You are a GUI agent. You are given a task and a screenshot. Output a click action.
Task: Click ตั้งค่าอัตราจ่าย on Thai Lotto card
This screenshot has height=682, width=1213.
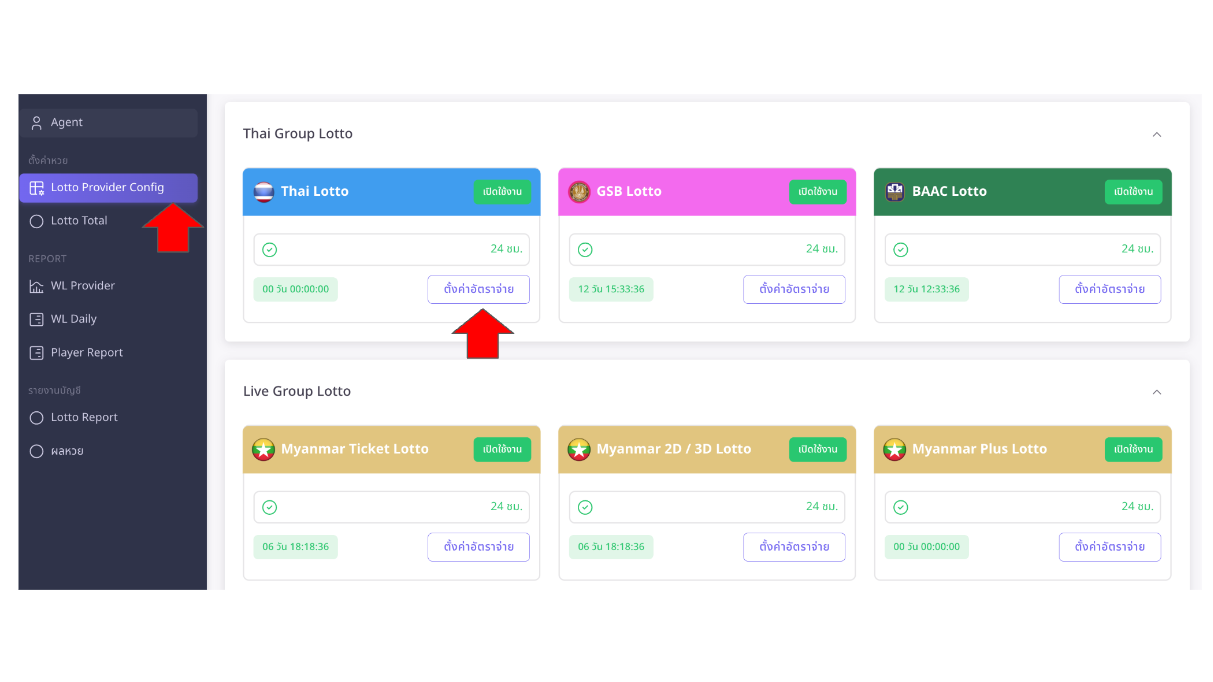click(x=478, y=289)
